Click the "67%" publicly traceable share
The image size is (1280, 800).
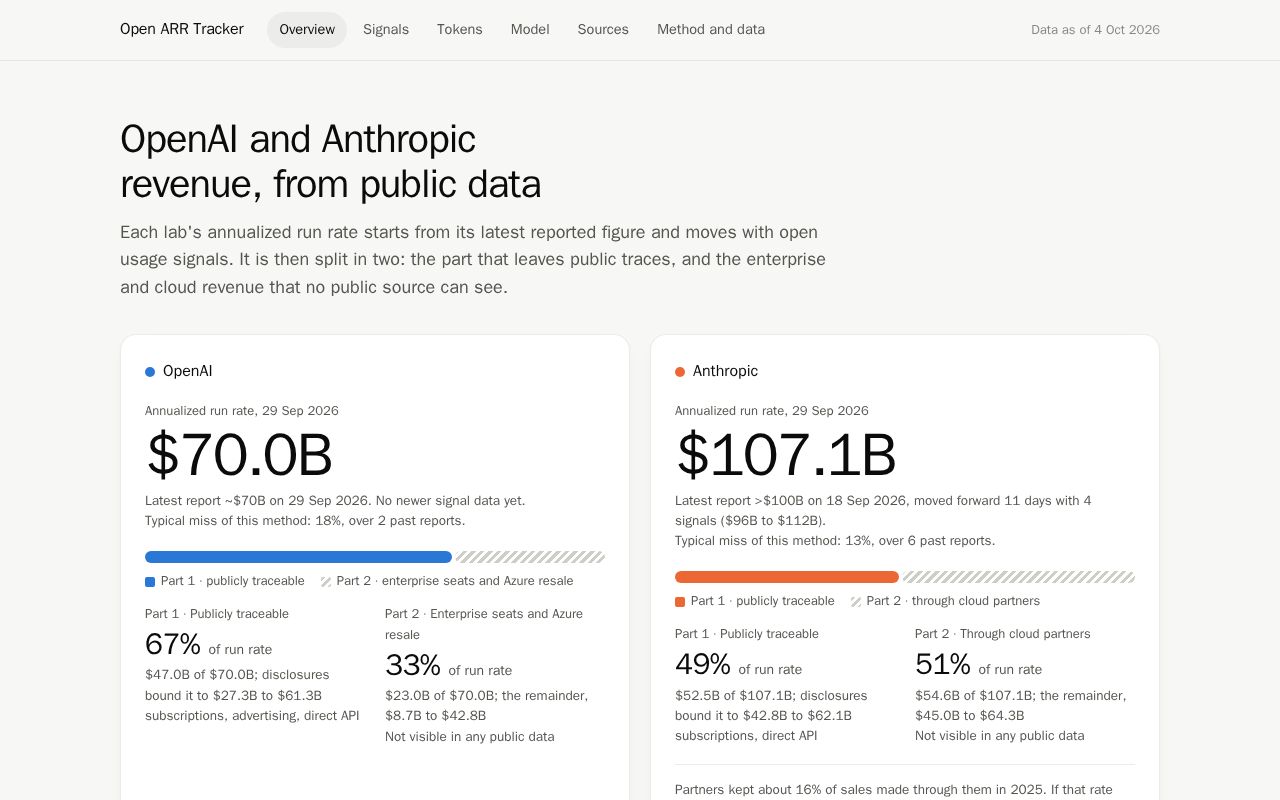point(173,645)
